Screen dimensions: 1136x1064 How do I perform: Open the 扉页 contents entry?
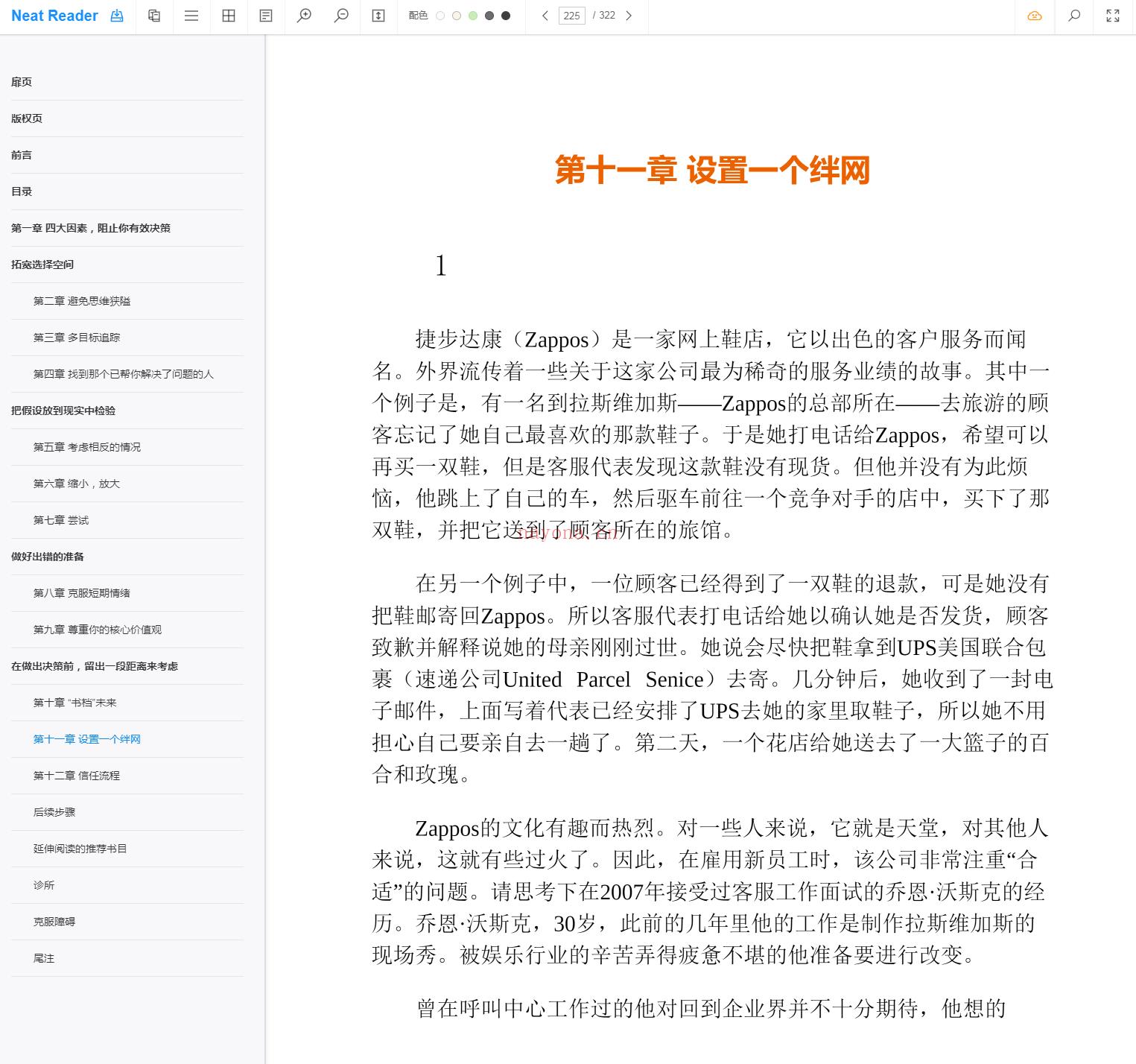[22, 82]
